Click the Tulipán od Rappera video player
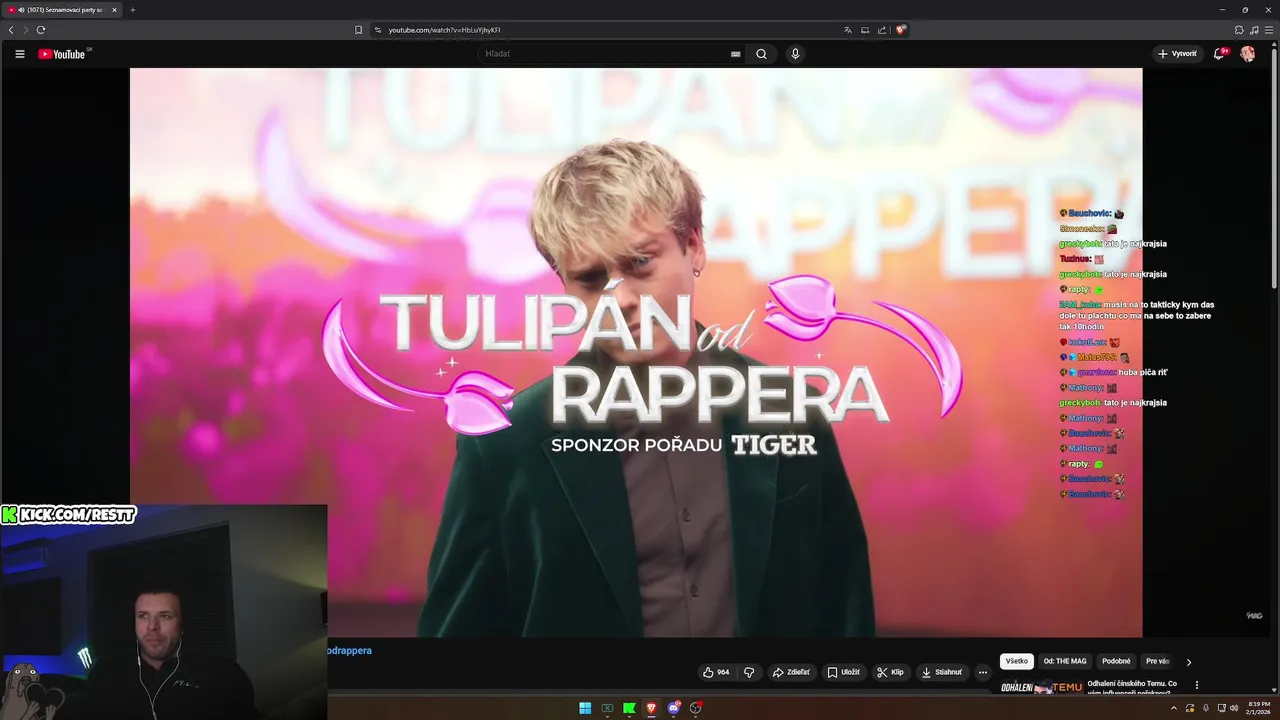This screenshot has height=720, width=1280. [x=636, y=352]
